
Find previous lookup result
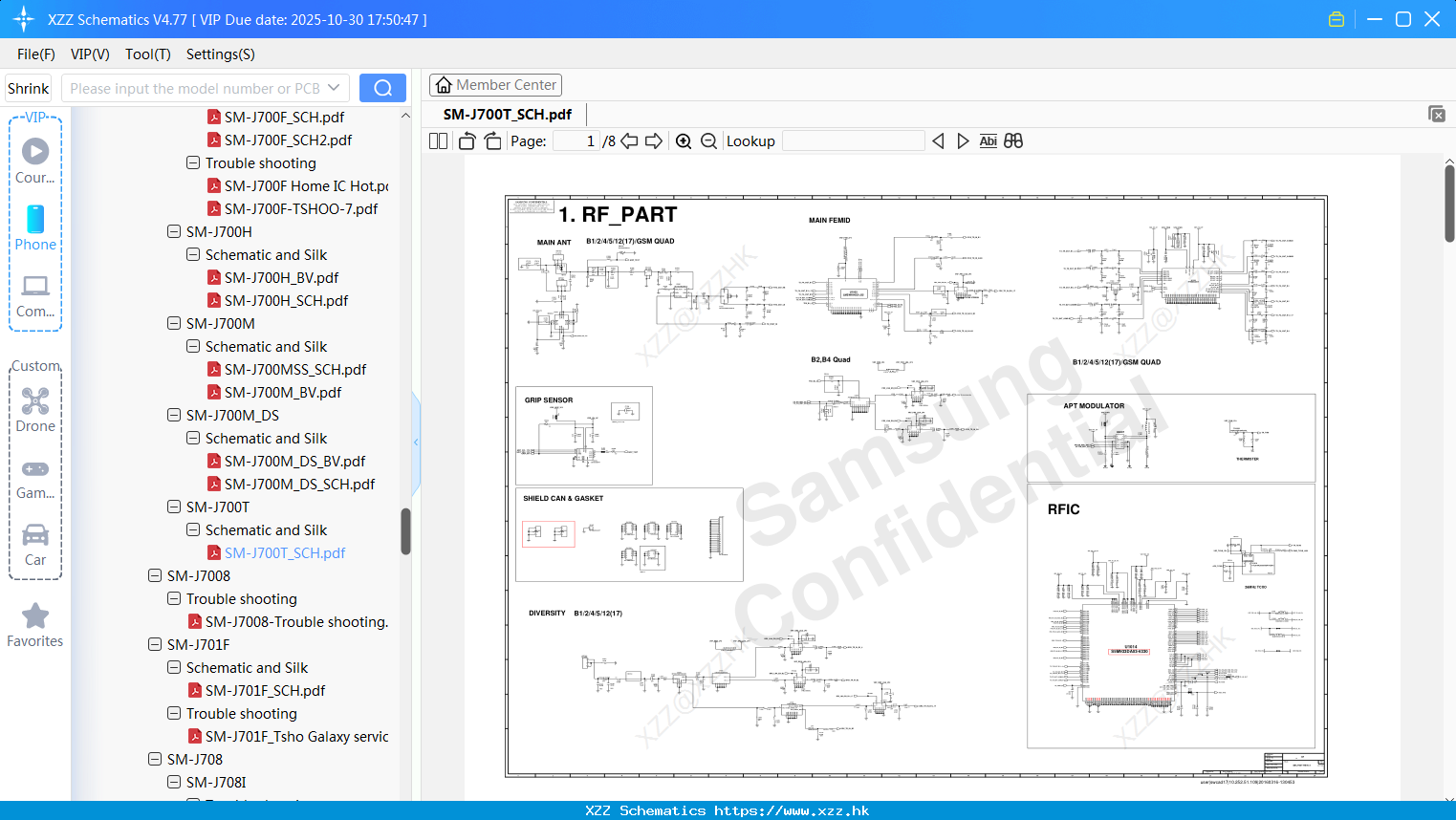tap(938, 141)
